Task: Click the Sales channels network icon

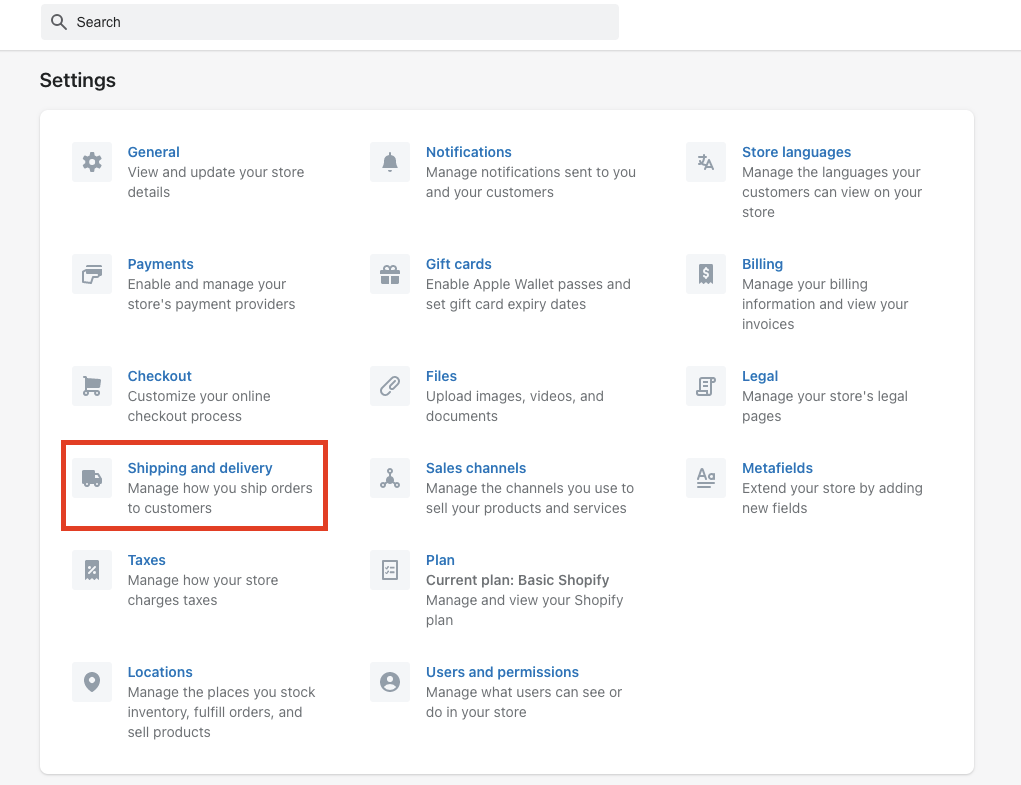Action: (390, 478)
